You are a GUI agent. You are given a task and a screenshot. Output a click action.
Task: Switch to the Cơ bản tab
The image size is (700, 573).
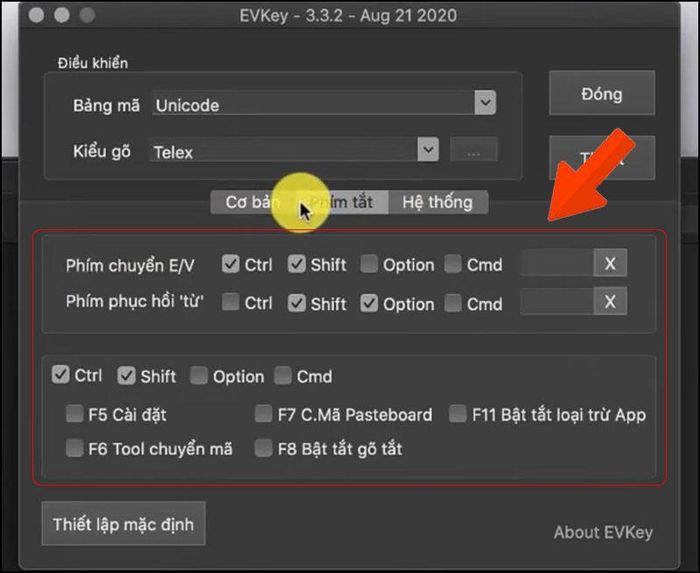[x=254, y=202]
